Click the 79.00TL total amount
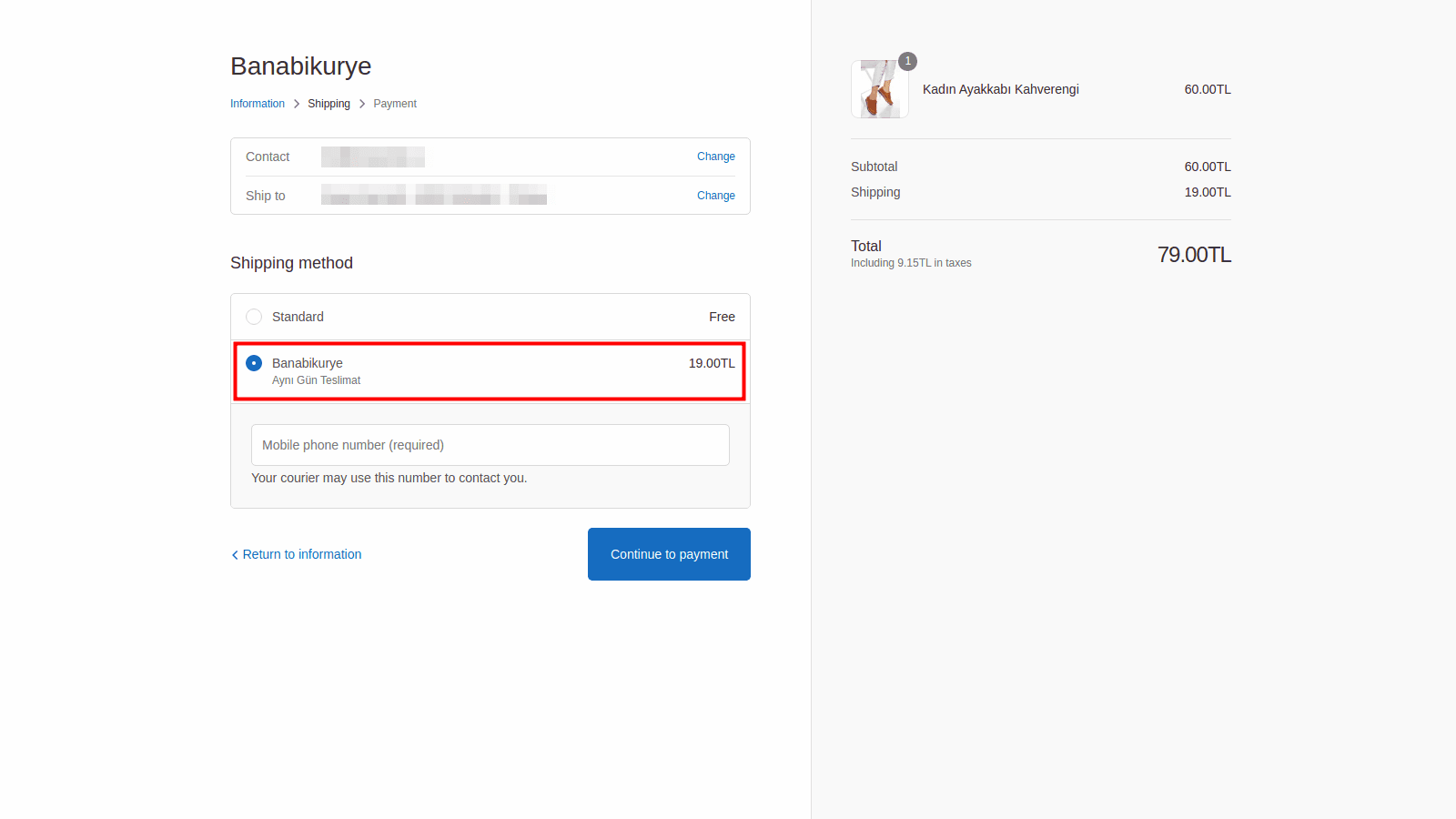This screenshot has width=1456, height=819. point(1194,255)
